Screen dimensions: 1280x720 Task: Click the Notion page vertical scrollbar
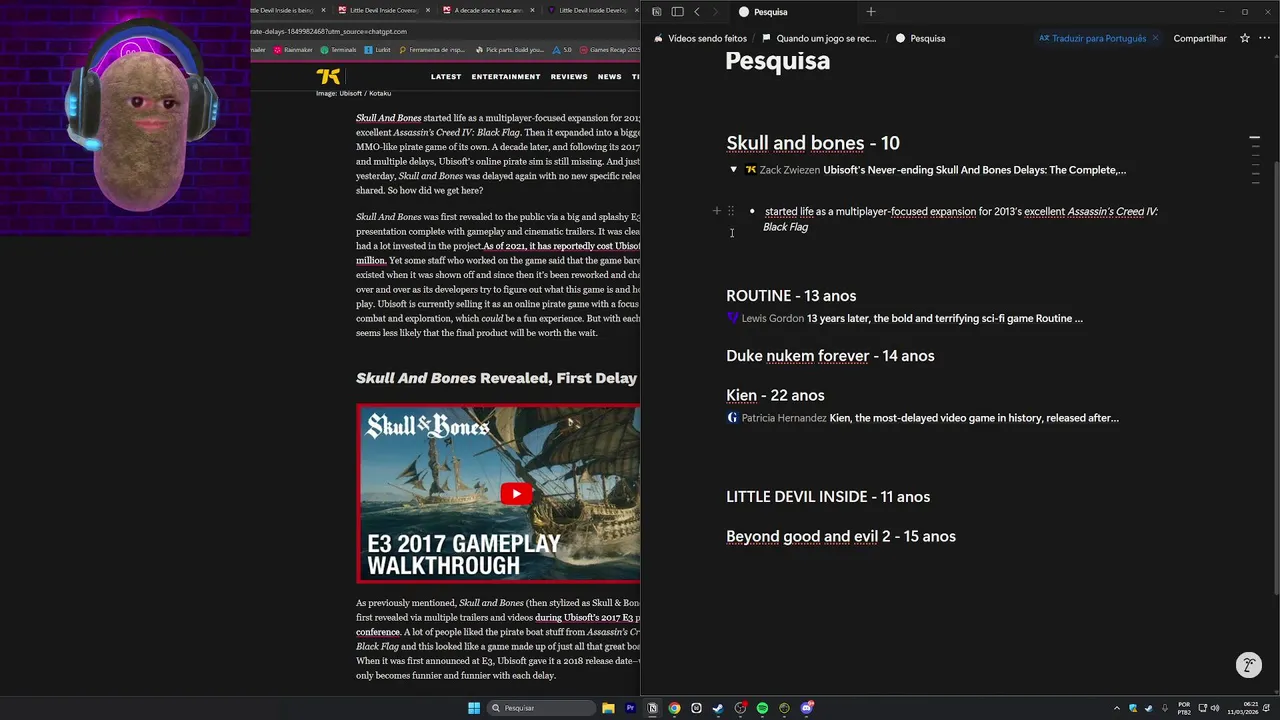click(x=1276, y=380)
